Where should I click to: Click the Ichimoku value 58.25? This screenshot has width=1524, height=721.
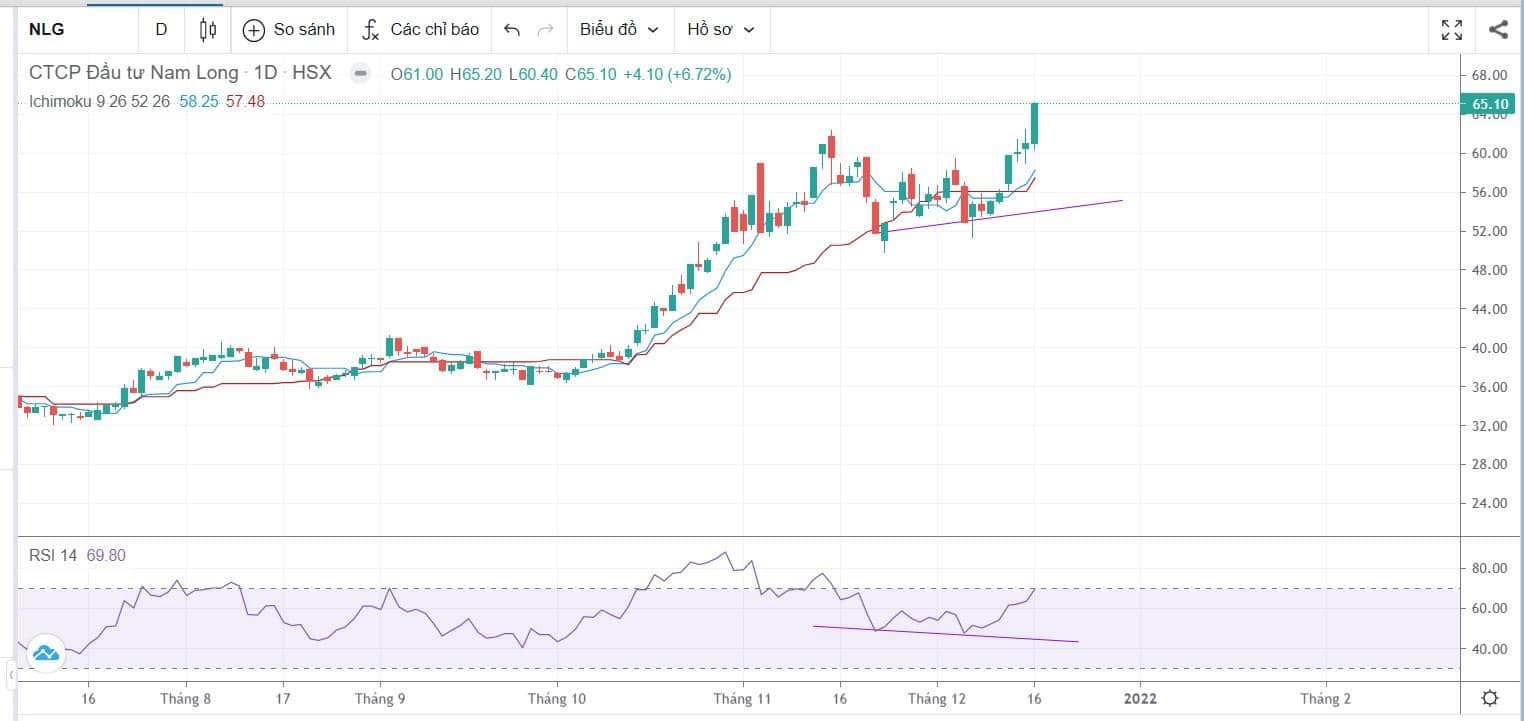pyautogui.click(x=200, y=101)
